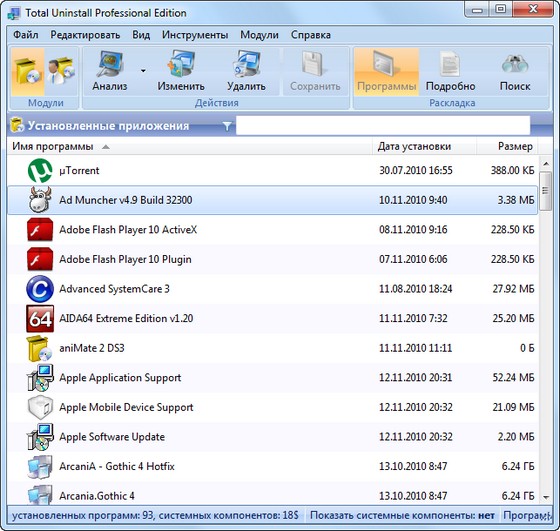This screenshot has width=560, height=531.
Task: Click size value 52.24 МБ
Action: click(x=513, y=378)
